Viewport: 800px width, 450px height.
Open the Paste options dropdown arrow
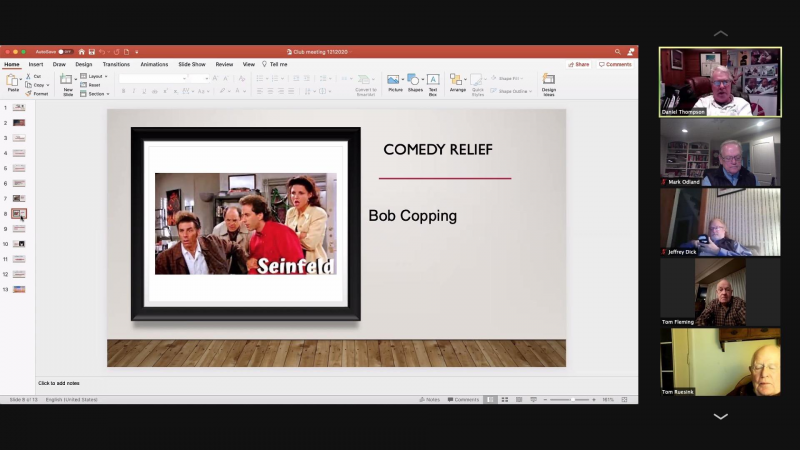pyautogui.click(x=20, y=80)
